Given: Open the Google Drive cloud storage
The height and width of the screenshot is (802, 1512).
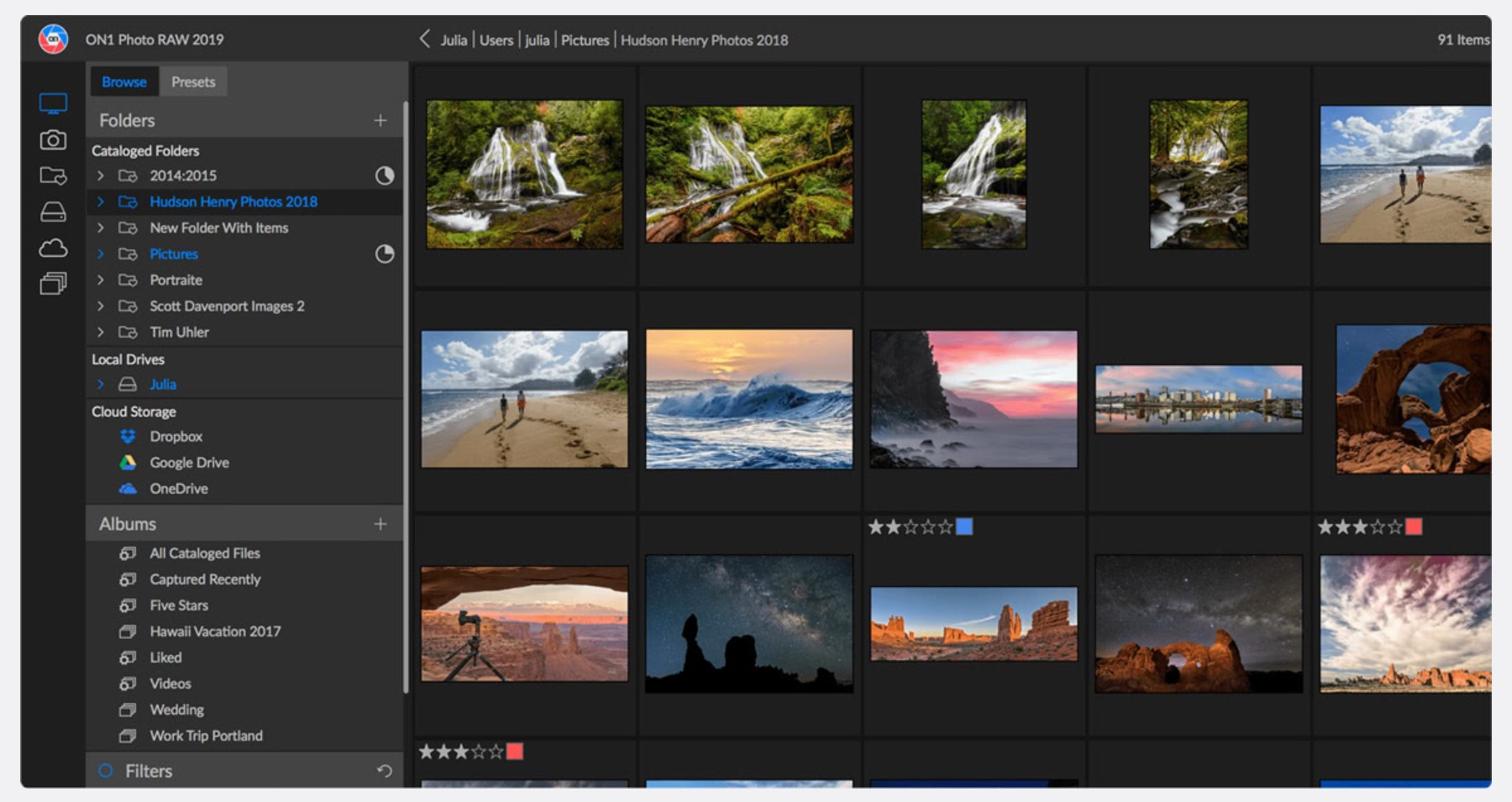Looking at the screenshot, I should pyautogui.click(x=189, y=463).
